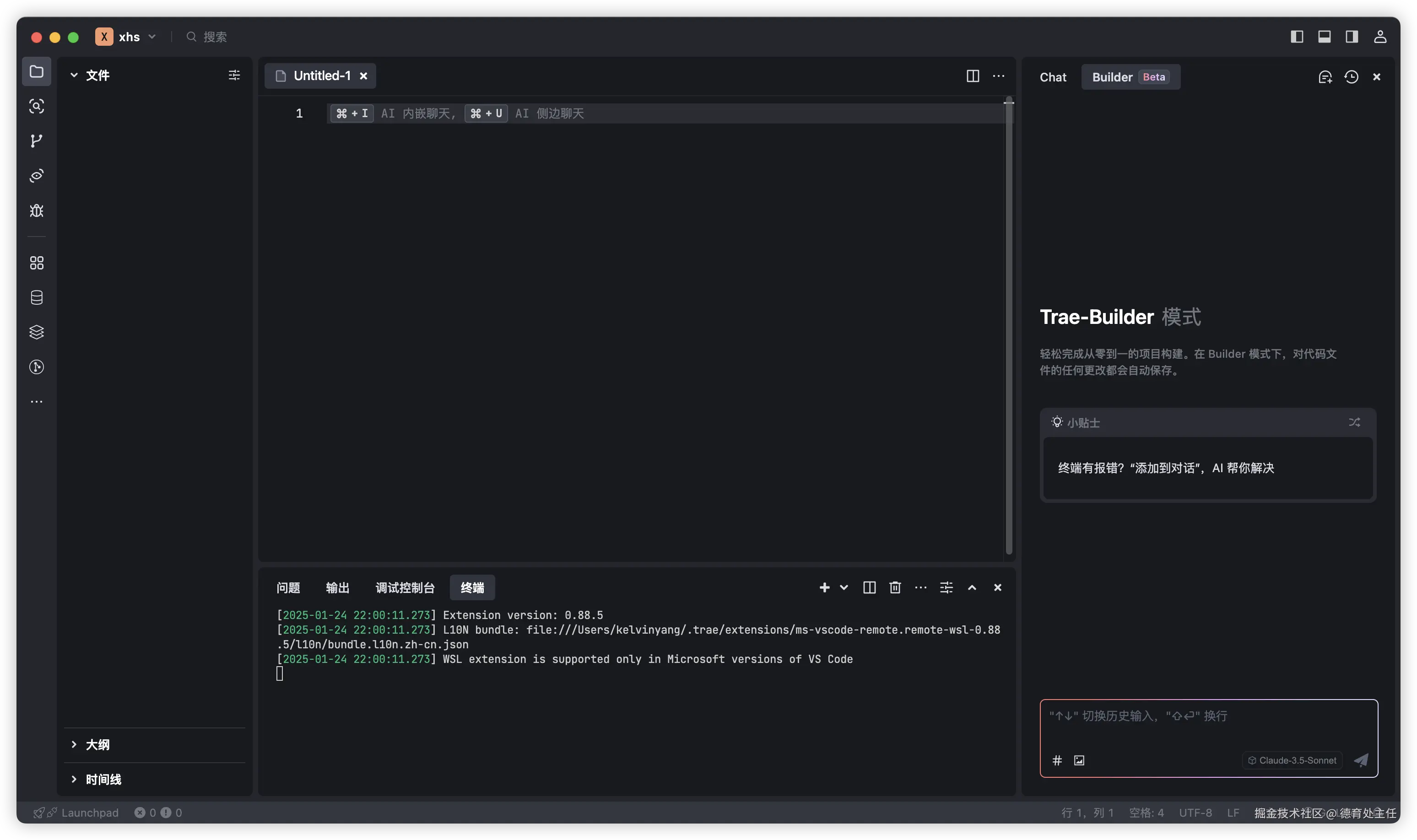This screenshot has width=1417, height=840.
Task: Close the AI side panel
Action: pos(1377,77)
